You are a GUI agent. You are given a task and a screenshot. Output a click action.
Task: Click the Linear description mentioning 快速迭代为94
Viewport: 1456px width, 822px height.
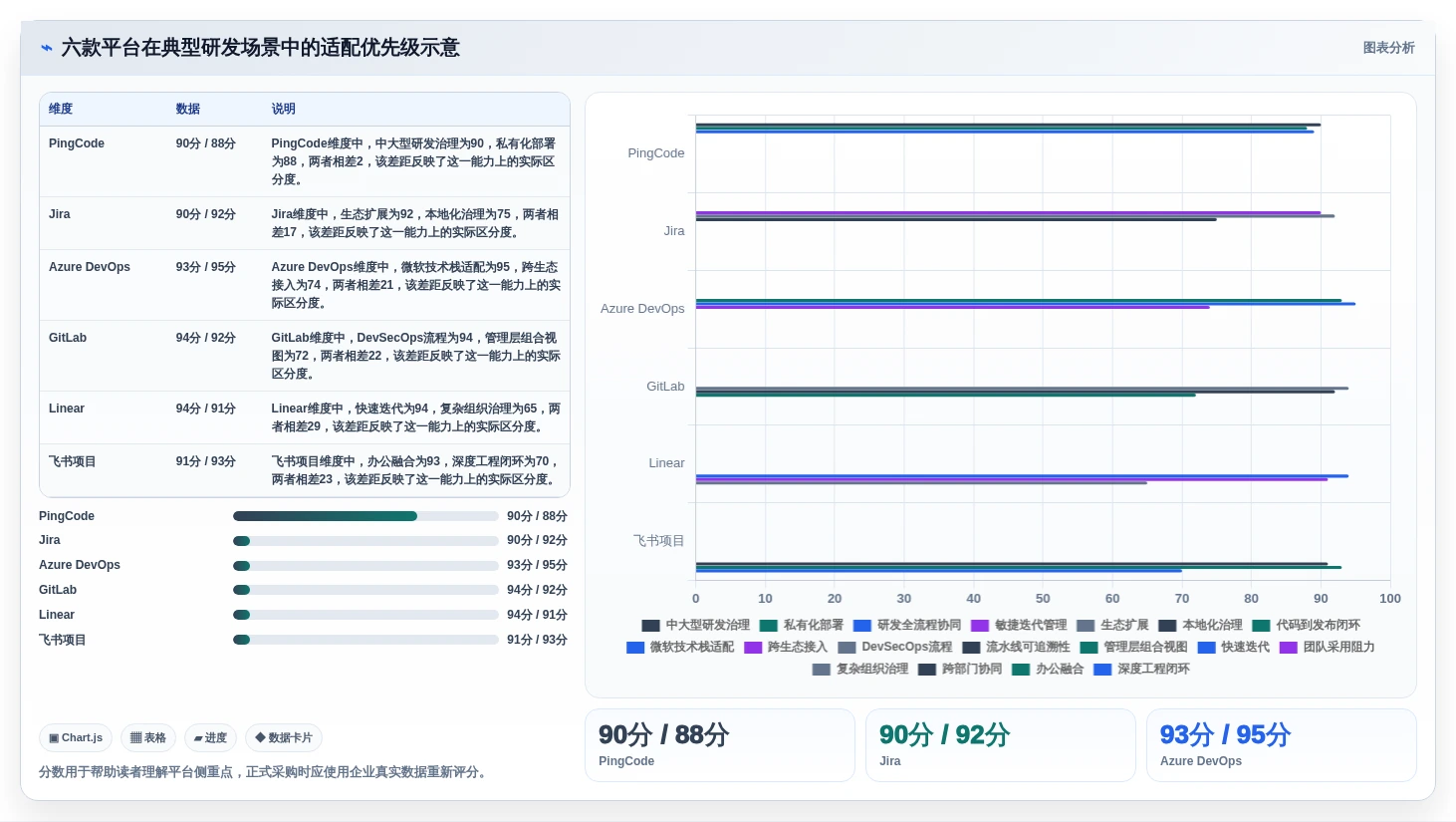coord(416,417)
